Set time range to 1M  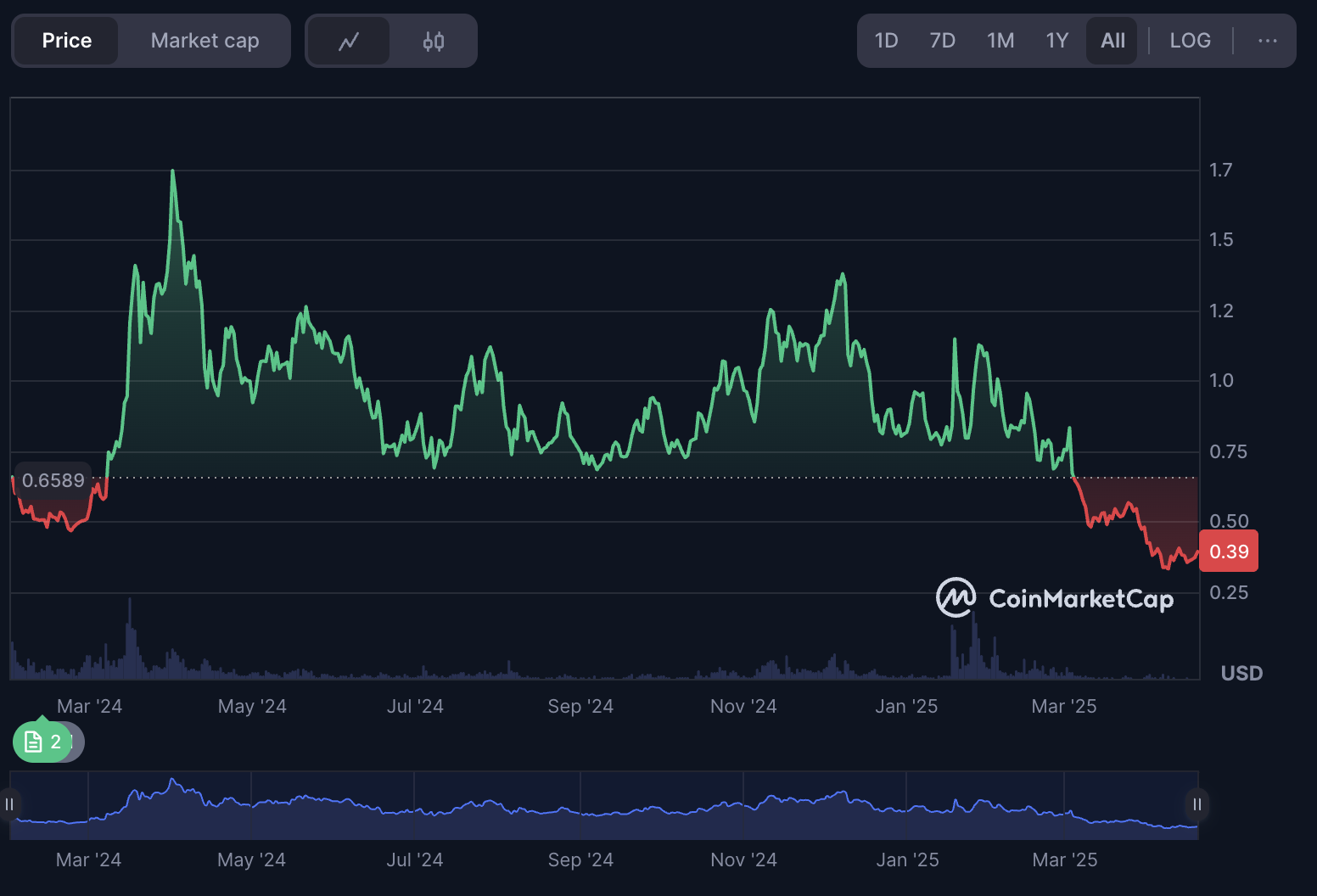pyautogui.click(x=1000, y=41)
